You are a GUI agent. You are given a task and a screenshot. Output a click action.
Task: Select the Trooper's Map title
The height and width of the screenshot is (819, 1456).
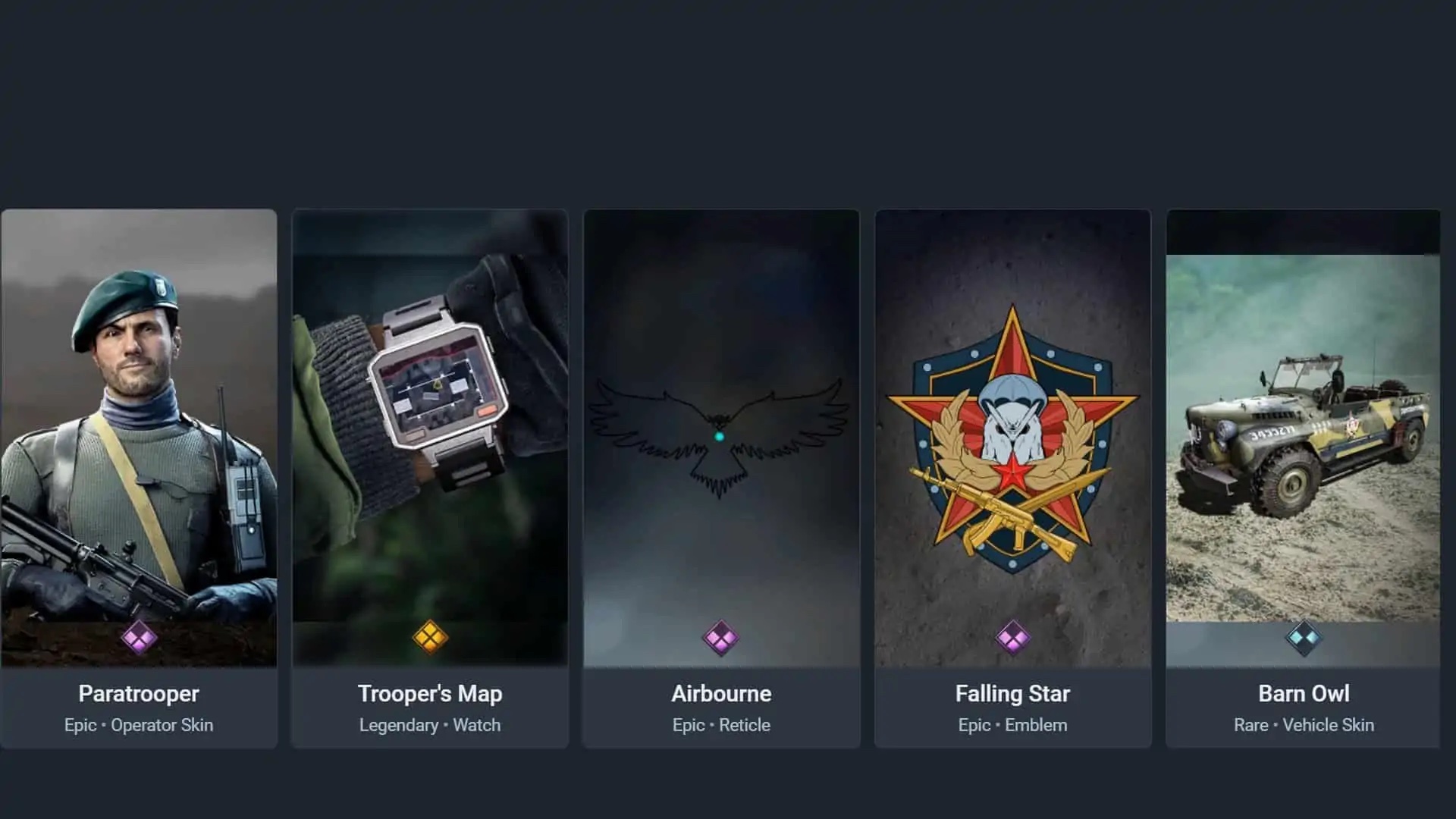coord(430,694)
